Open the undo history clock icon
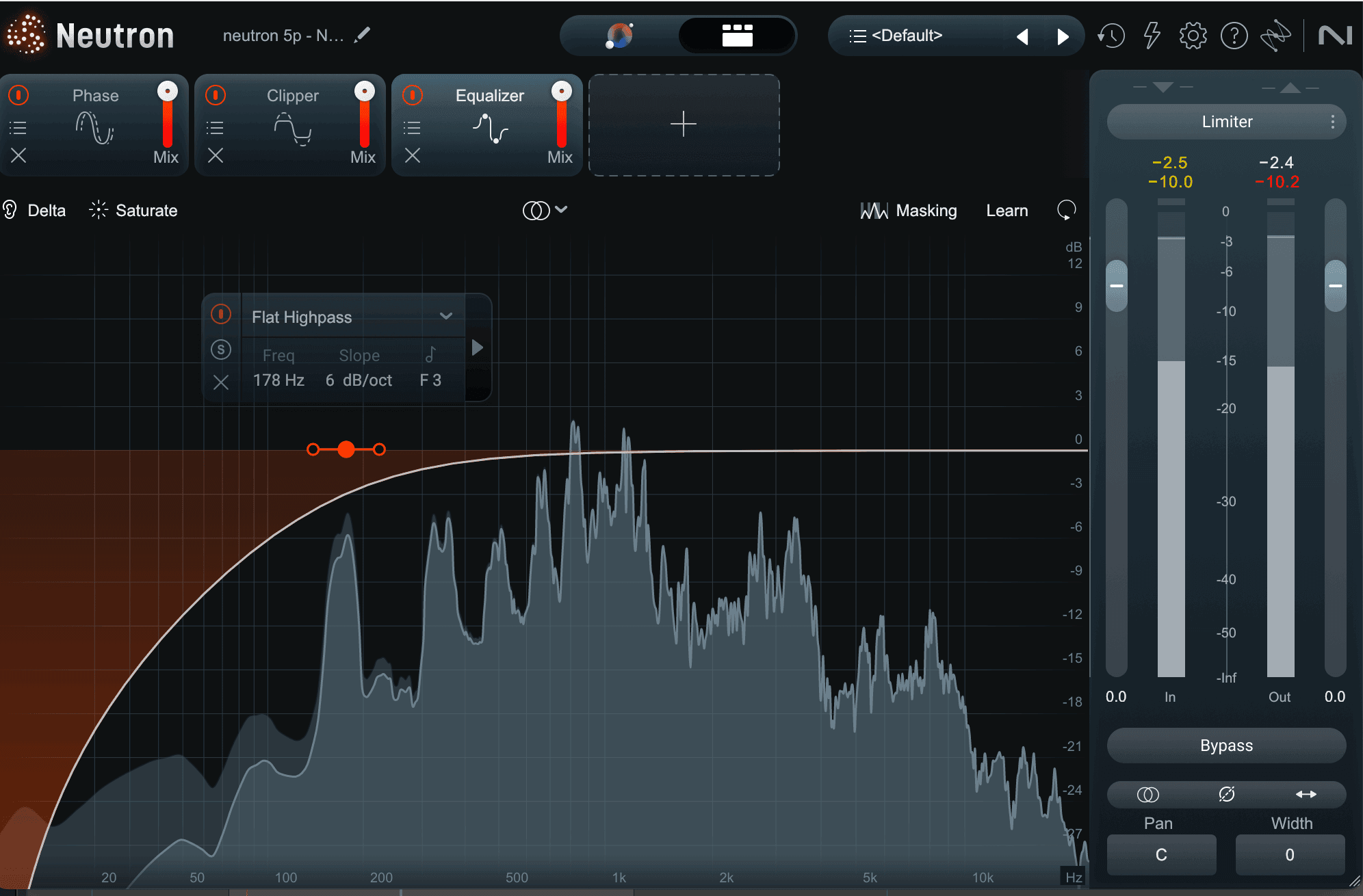 click(x=1111, y=36)
